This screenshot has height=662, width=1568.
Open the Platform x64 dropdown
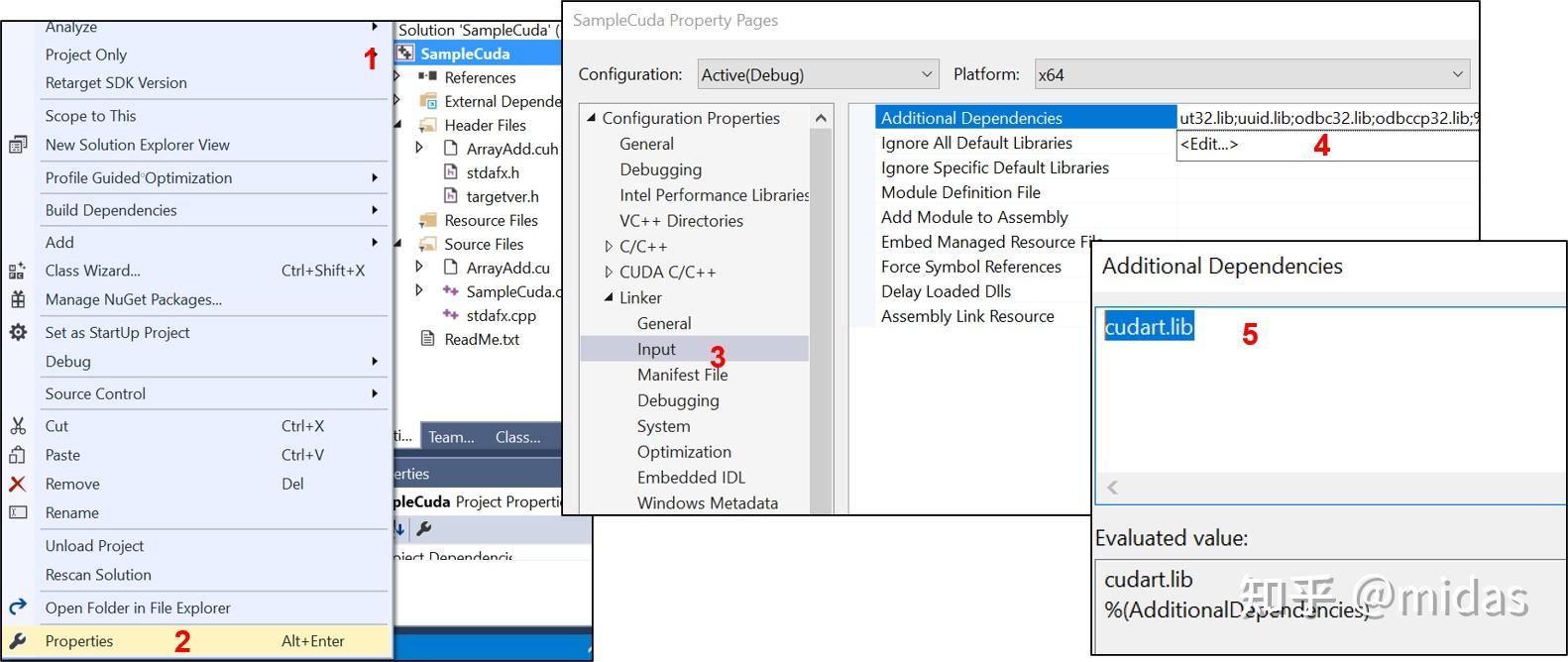point(1252,74)
